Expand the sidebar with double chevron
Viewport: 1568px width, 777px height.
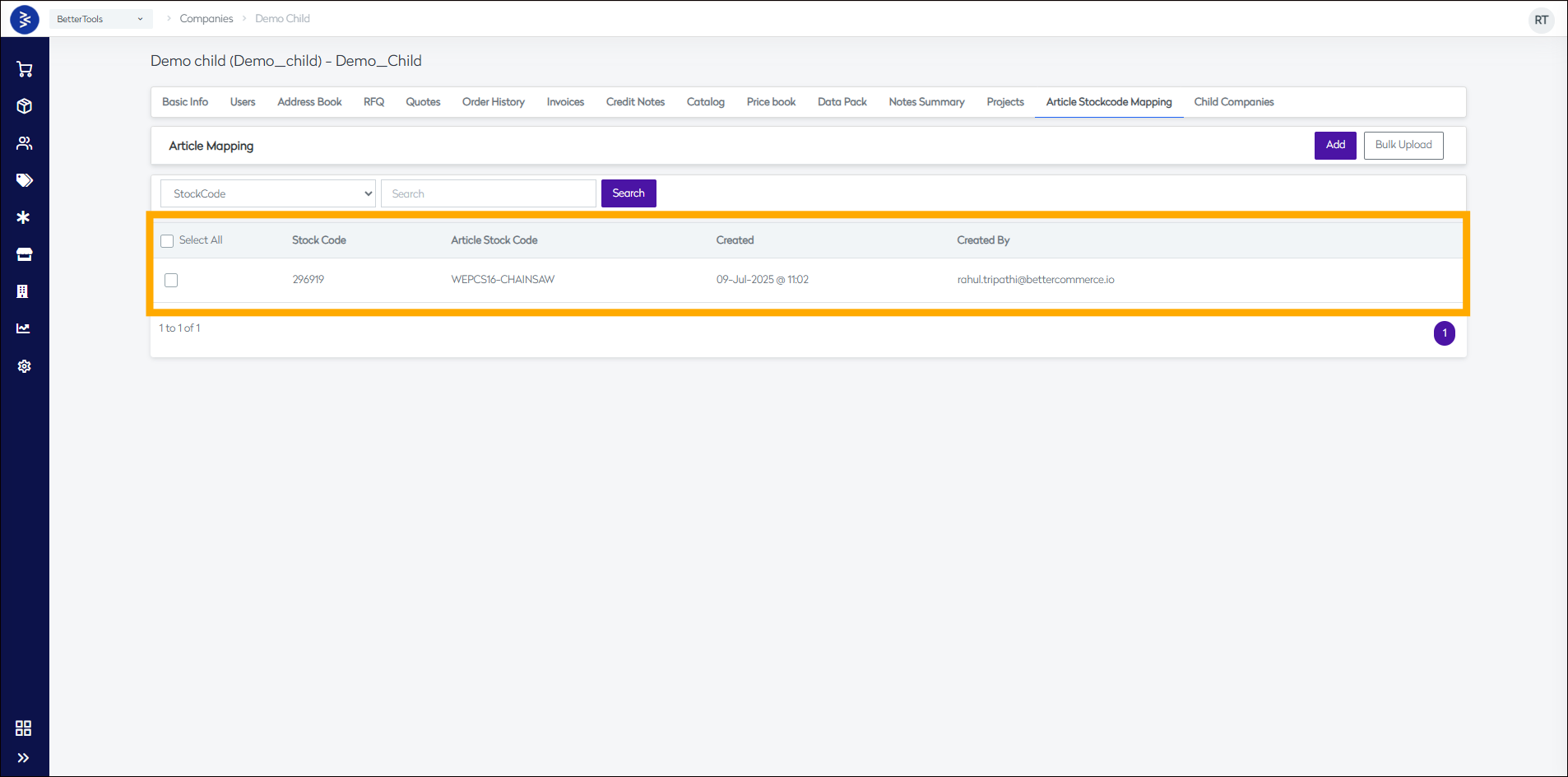pyautogui.click(x=23, y=758)
